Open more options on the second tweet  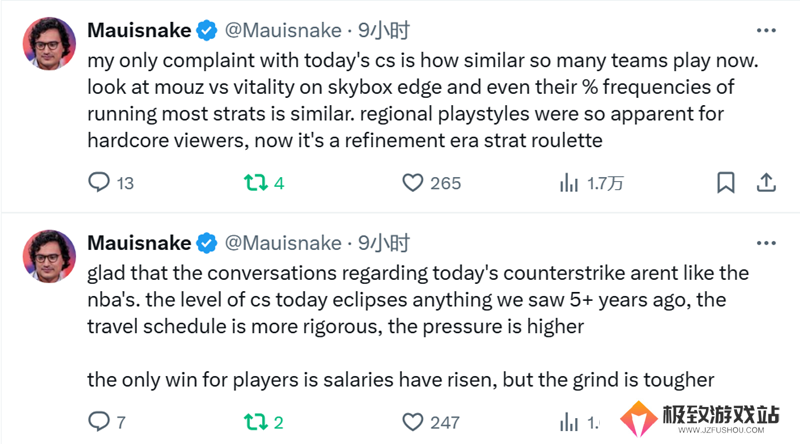coord(766,243)
